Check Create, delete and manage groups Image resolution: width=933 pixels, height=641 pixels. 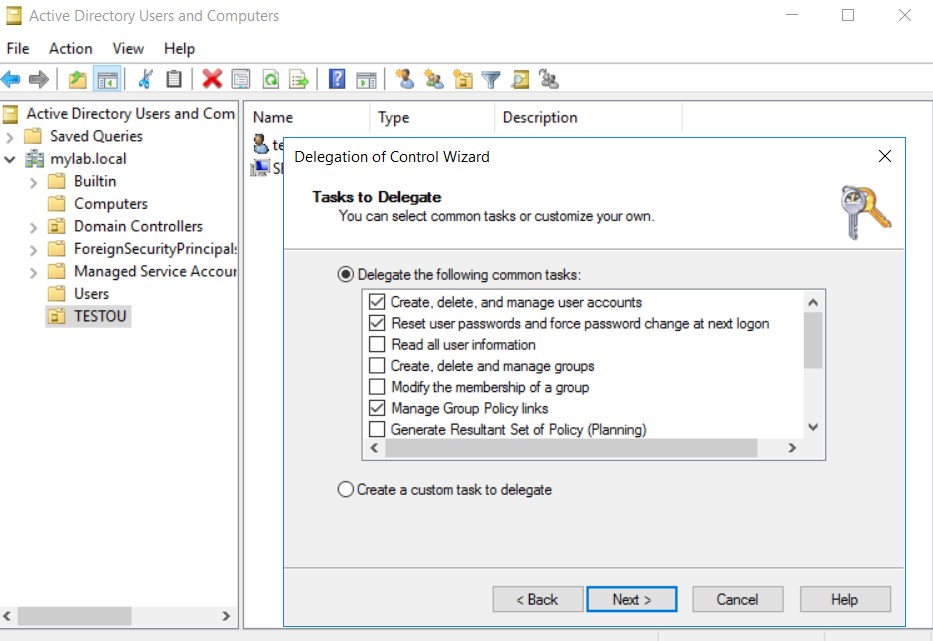[x=377, y=365]
